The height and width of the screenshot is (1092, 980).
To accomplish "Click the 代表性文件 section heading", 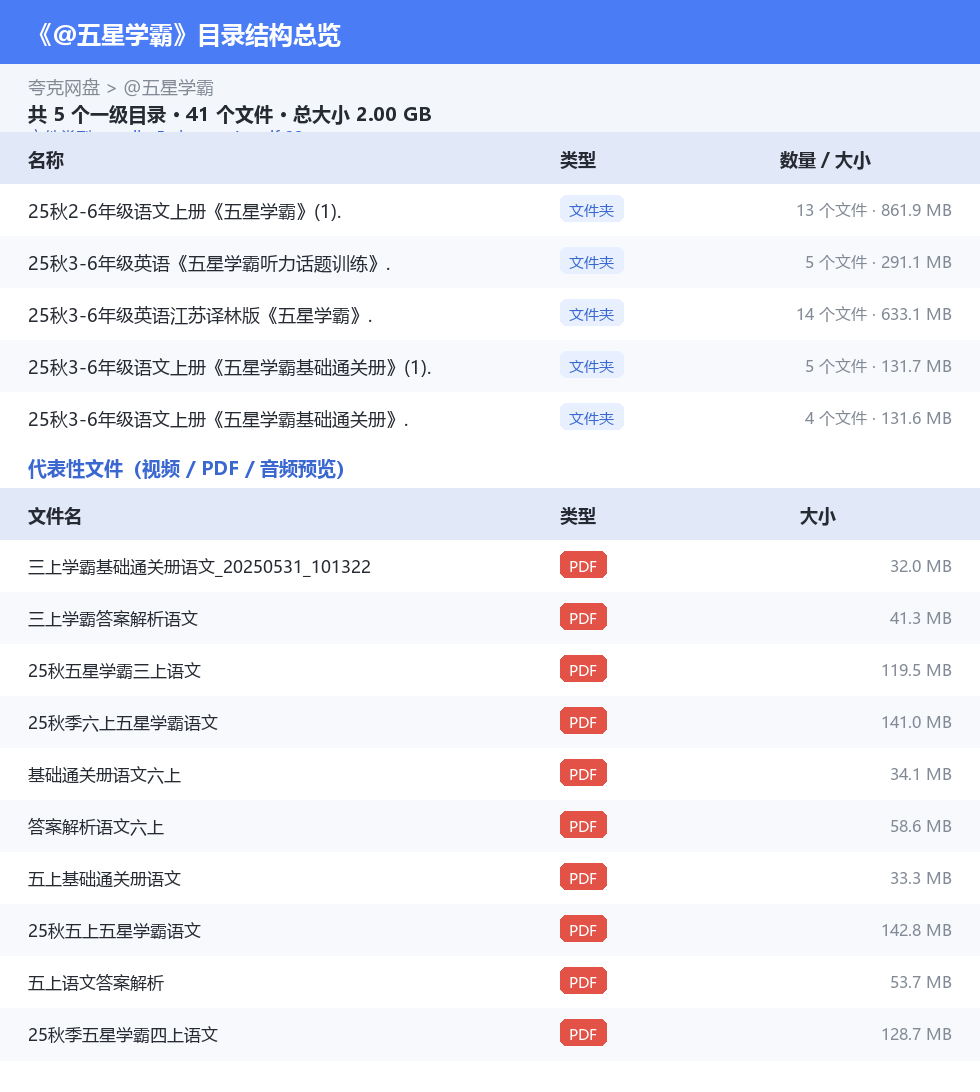I will coord(186,469).
